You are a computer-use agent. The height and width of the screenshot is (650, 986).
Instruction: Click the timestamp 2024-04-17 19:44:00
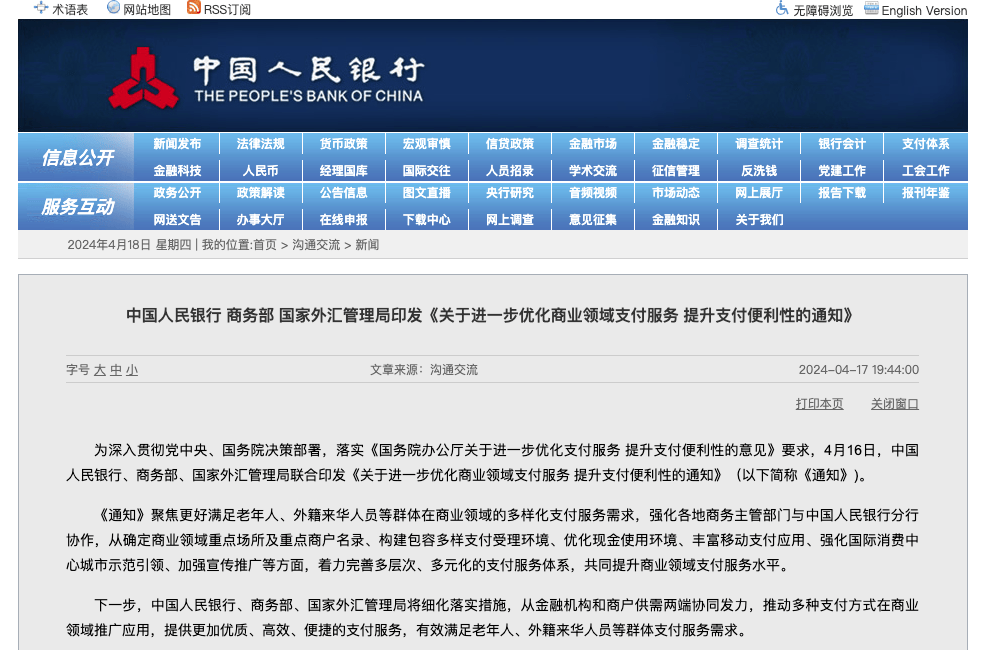(858, 370)
